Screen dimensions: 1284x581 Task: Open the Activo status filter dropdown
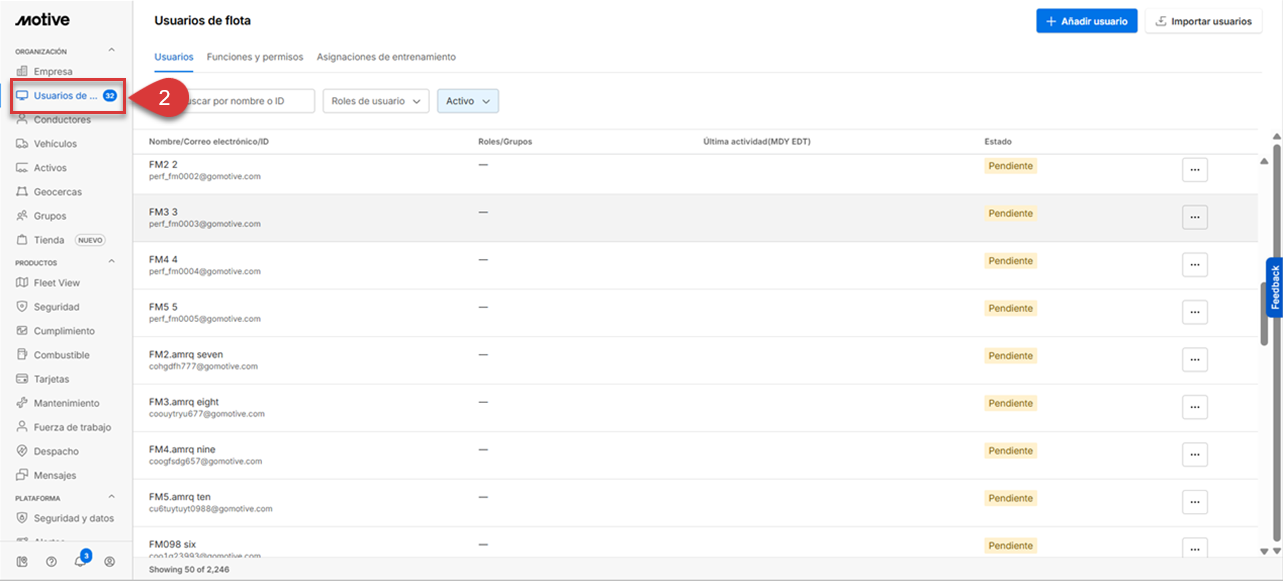tap(468, 101)
